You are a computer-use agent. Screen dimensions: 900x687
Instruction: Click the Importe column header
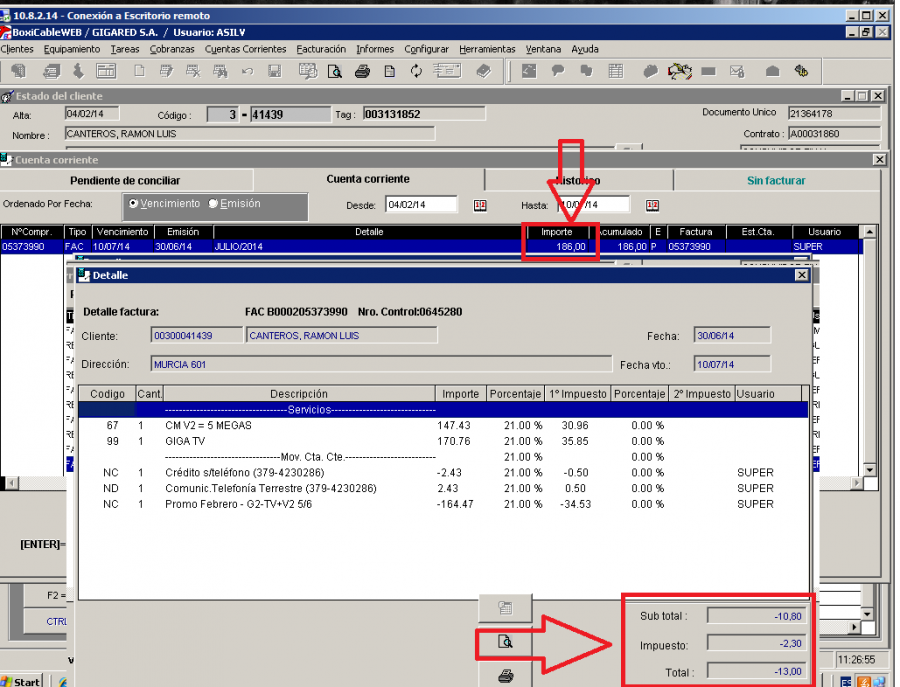[x=557, y=232]
